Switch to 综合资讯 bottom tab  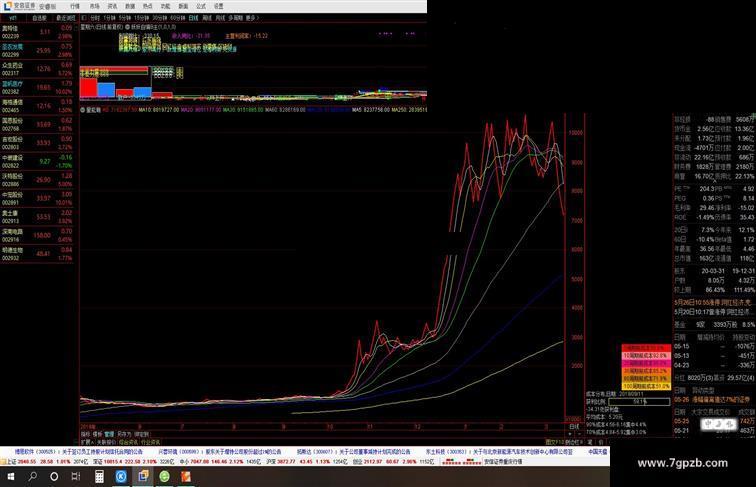pos(128,442)
